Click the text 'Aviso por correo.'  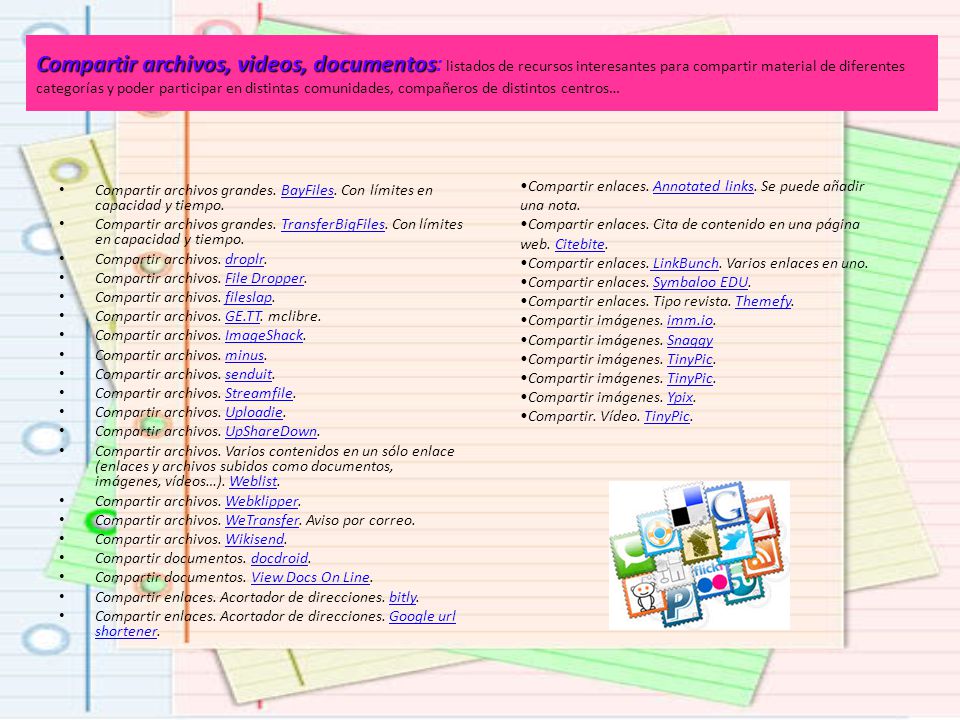point(361,520)
